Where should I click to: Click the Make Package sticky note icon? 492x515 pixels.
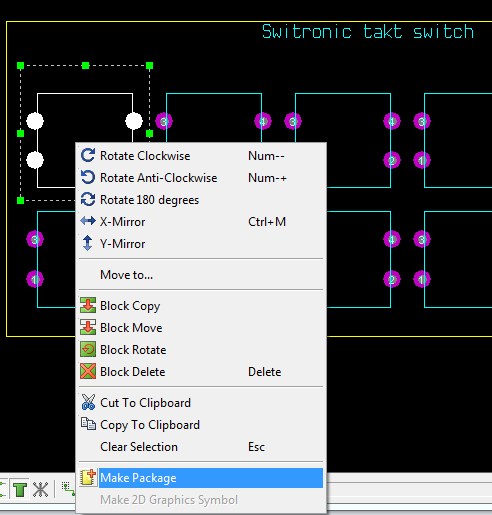[x=88, y=477]
